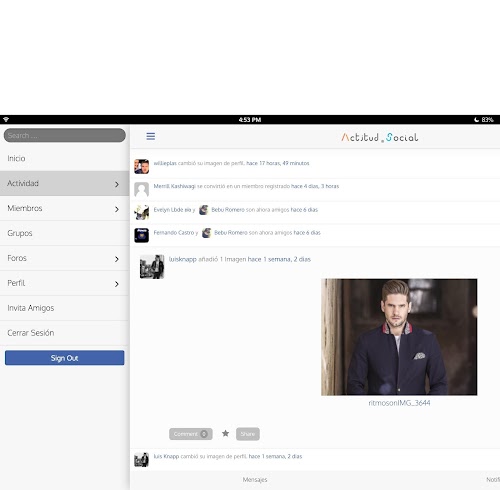Go to Inicio in sidebar

[64, 158]
